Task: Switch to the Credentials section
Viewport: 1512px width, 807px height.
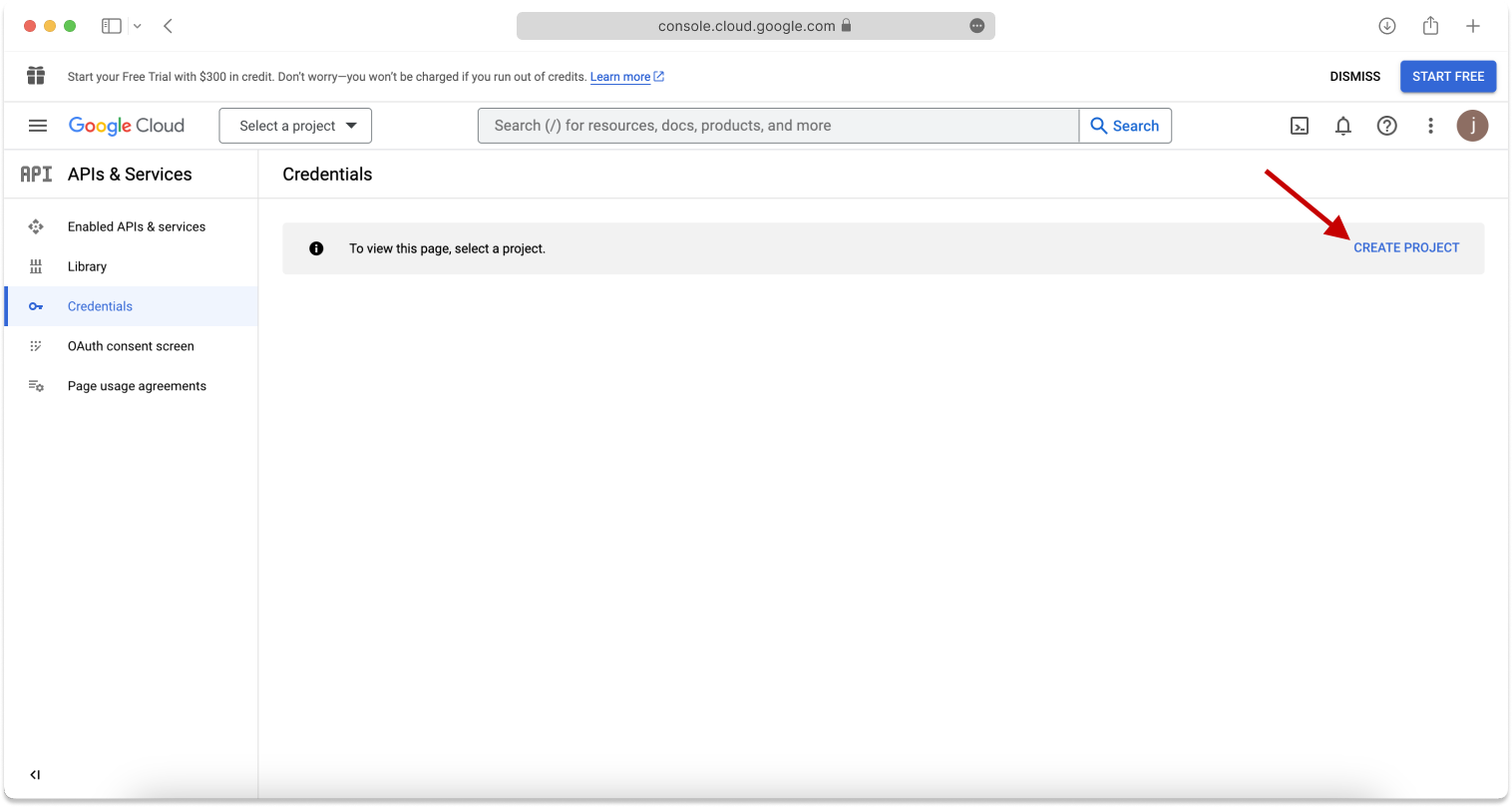Action: point(100,306)
